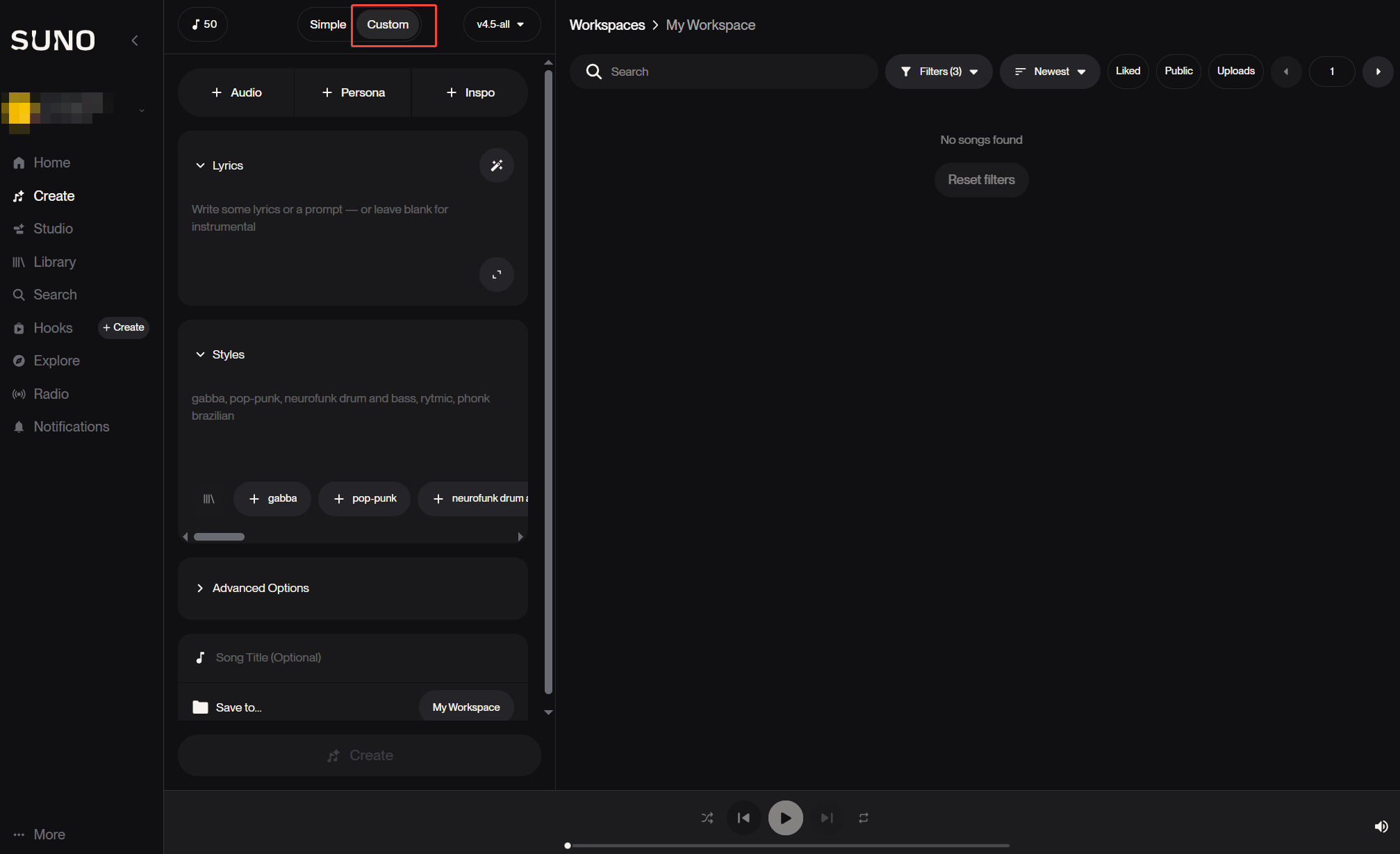
Task: Open Studio from the sidebar
Action: click(x=53, y=229)
